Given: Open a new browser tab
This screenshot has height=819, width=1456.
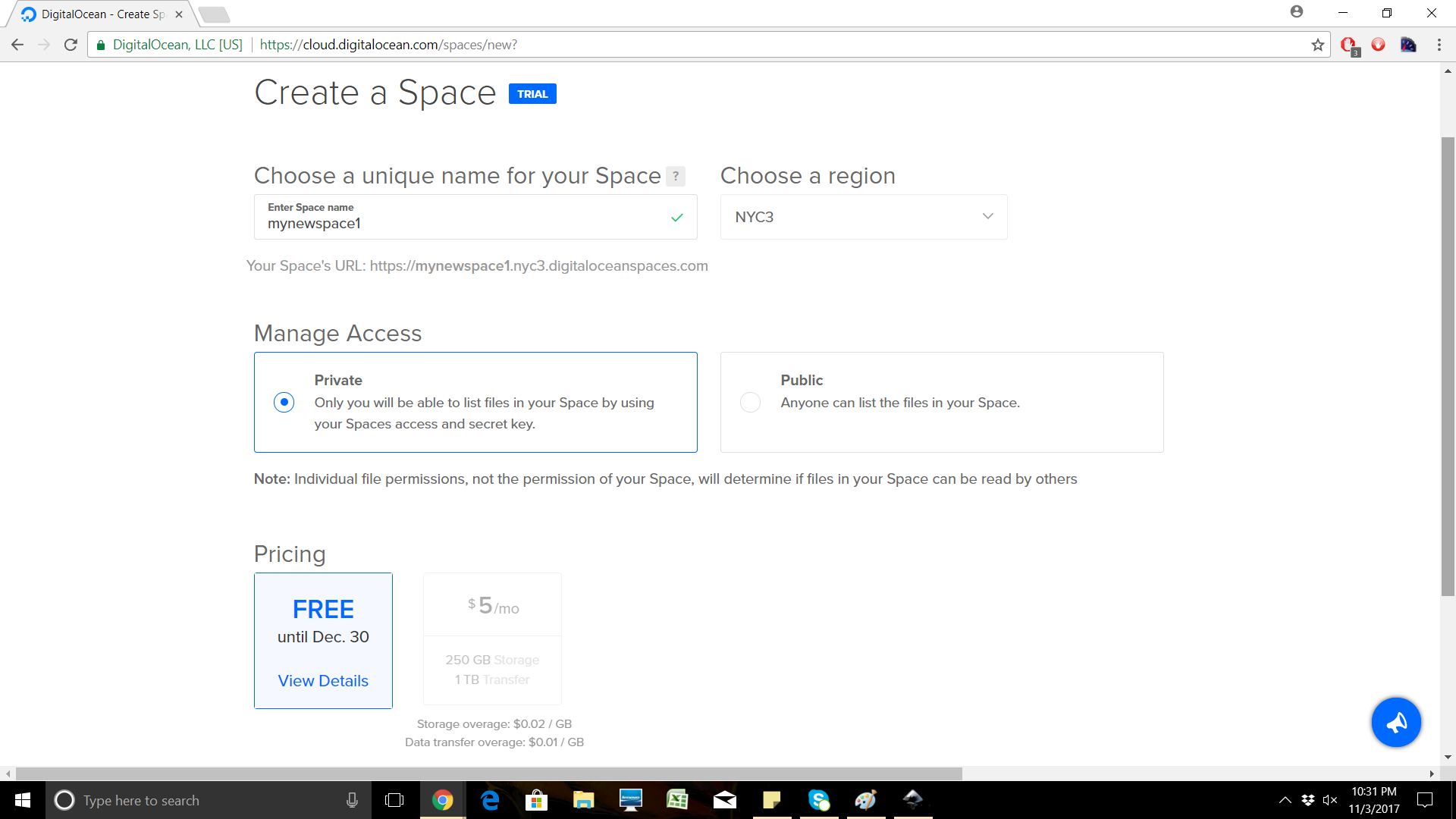Looking at the screenshot, I should pos(215,14).
